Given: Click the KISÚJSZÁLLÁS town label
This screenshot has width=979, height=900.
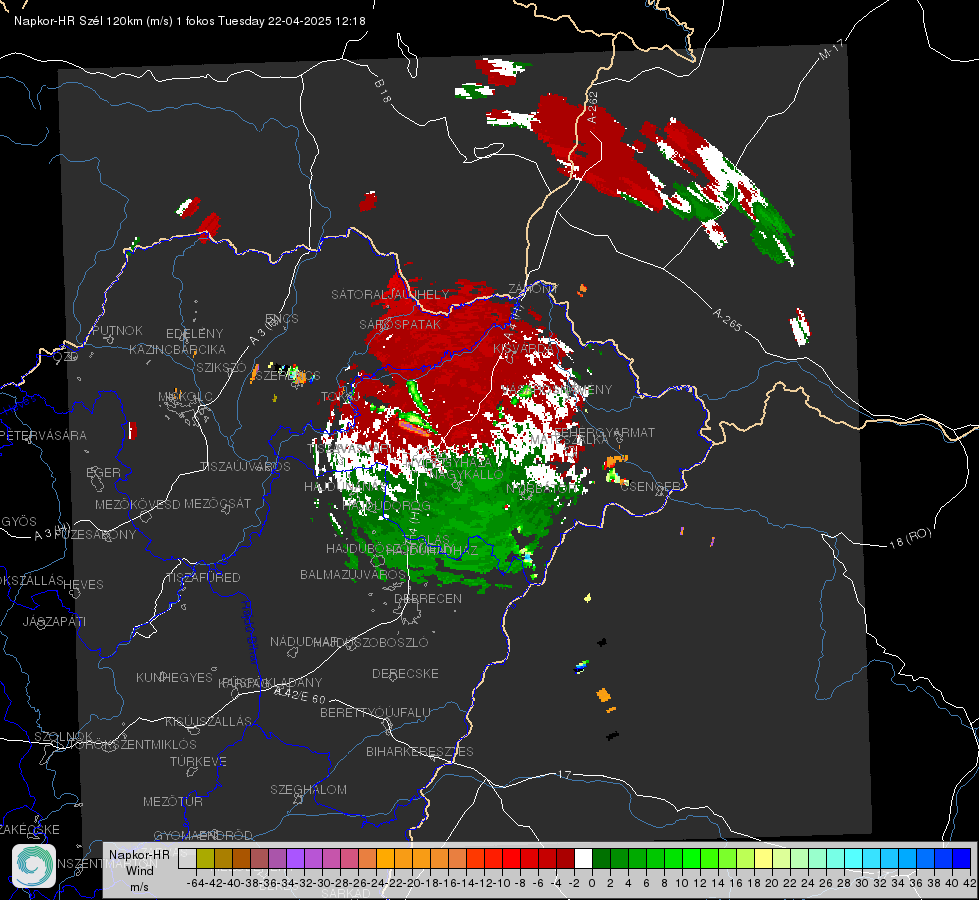Looking at the screenshot, I should click(208, 721).
